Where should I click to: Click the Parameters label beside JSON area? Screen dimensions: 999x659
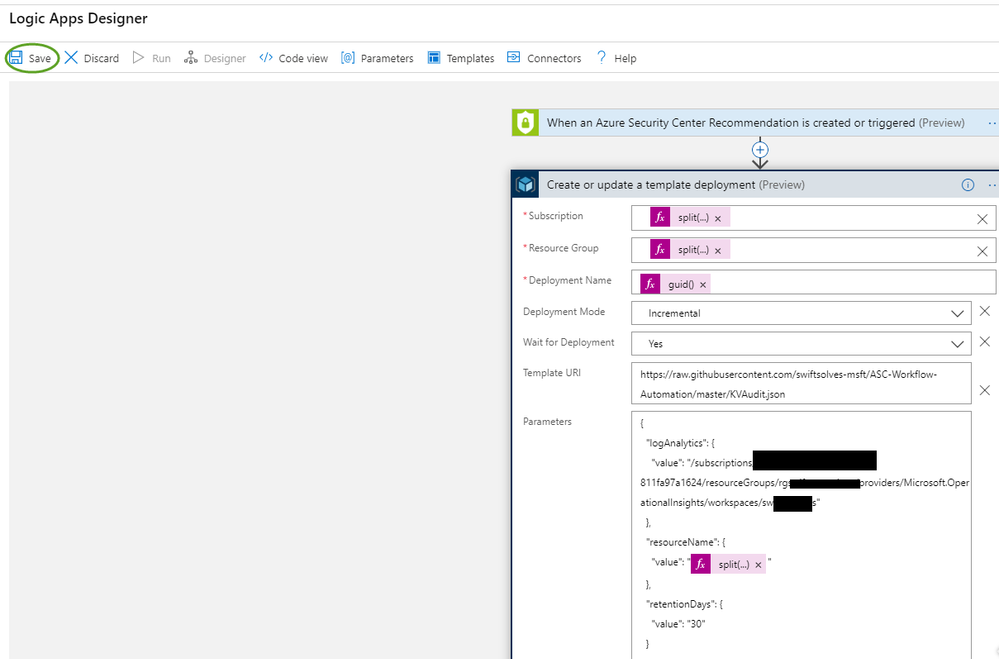pos(547,421)
